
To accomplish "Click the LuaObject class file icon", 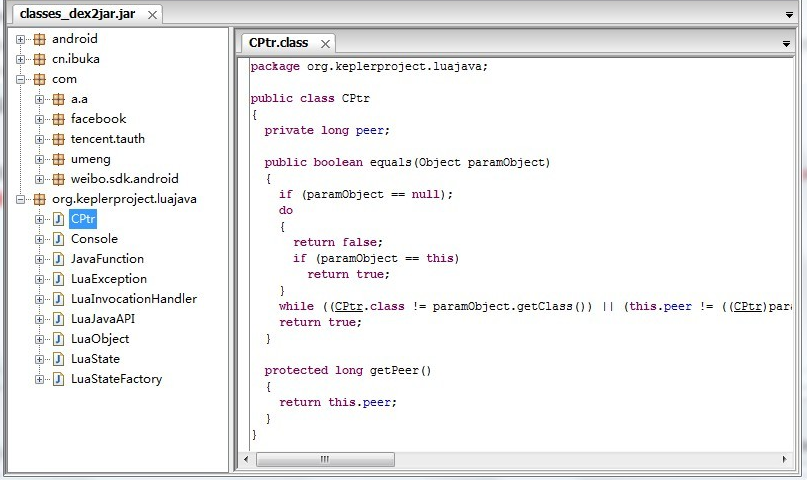I will point(59,339).
